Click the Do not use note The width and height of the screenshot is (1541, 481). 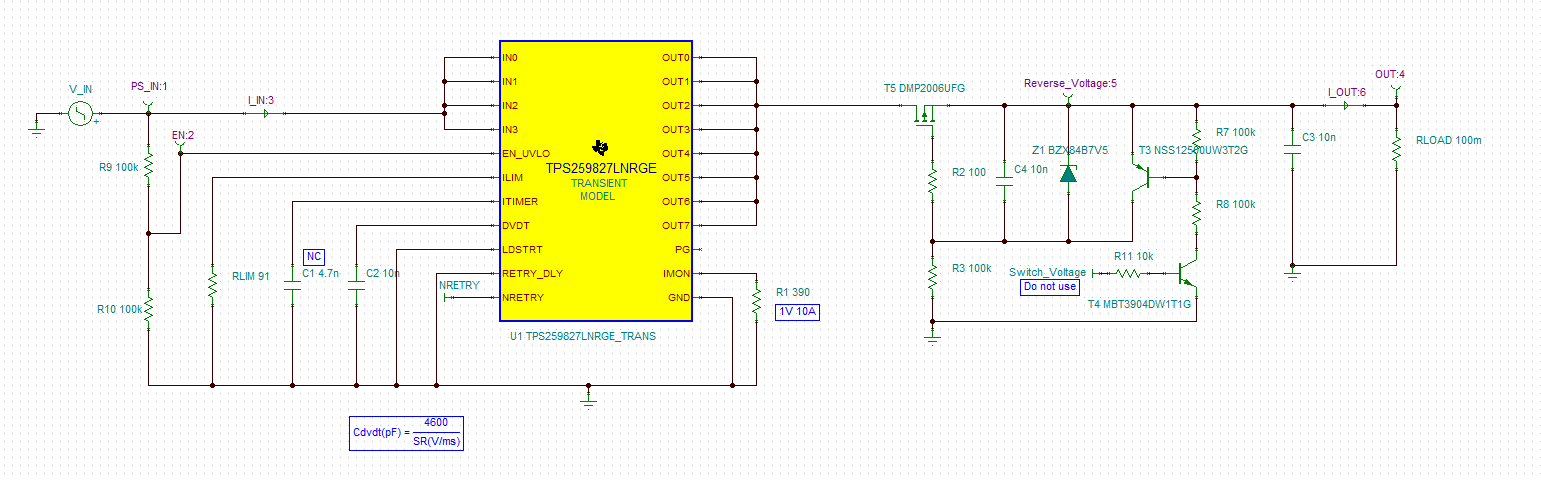point(1049,287)
